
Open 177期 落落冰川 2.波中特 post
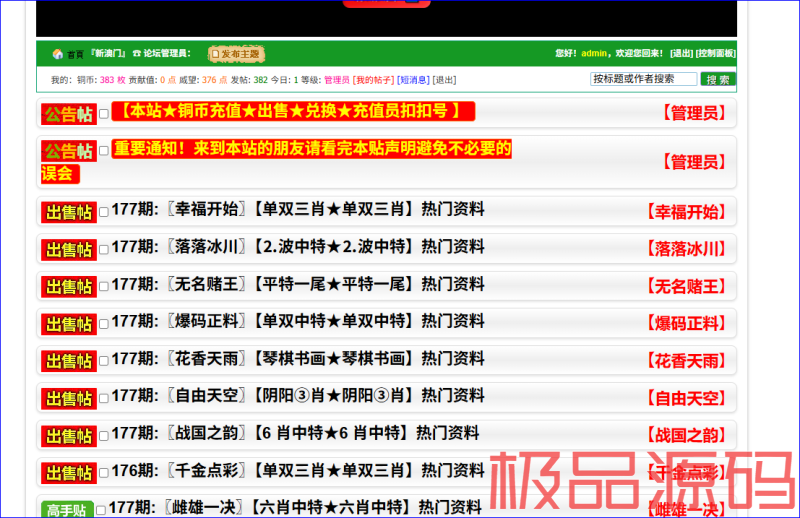click(298, 247)
